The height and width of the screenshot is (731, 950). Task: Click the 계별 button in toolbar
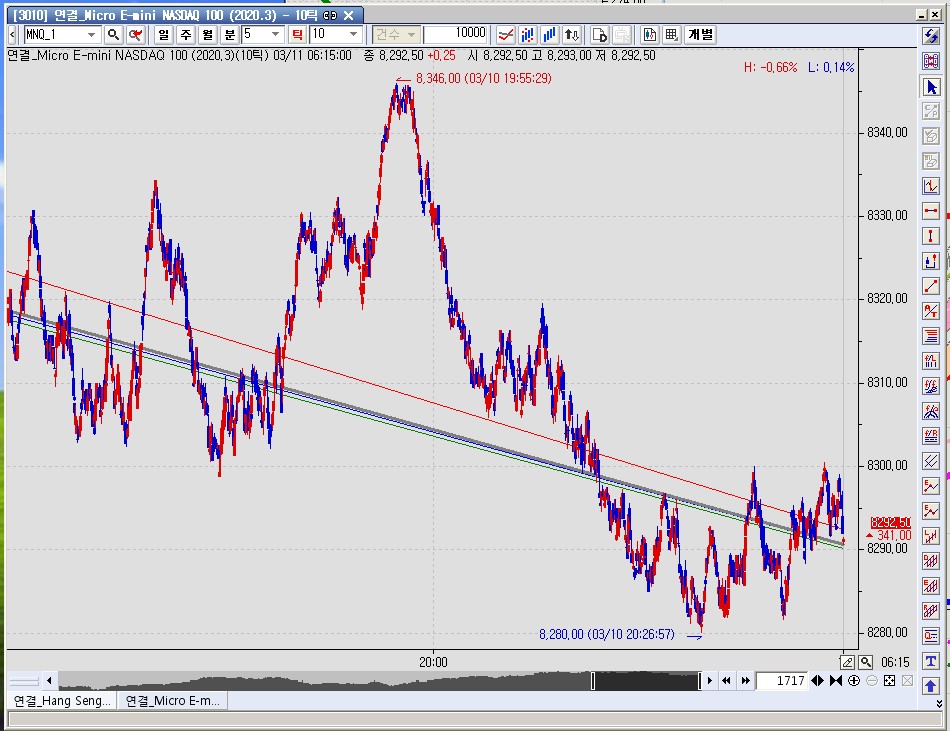point(700,34)
